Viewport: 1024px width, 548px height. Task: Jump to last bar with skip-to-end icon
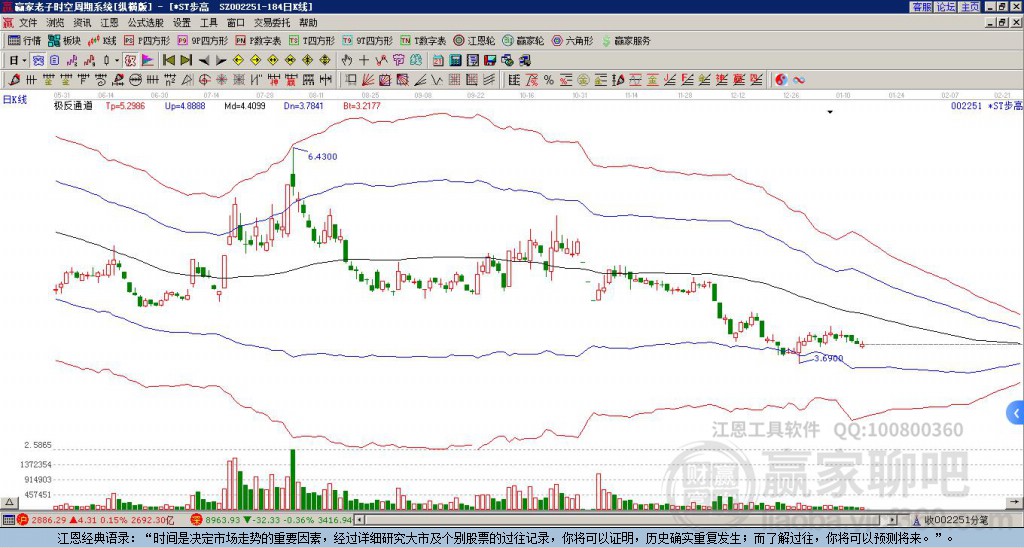[186, 61]
